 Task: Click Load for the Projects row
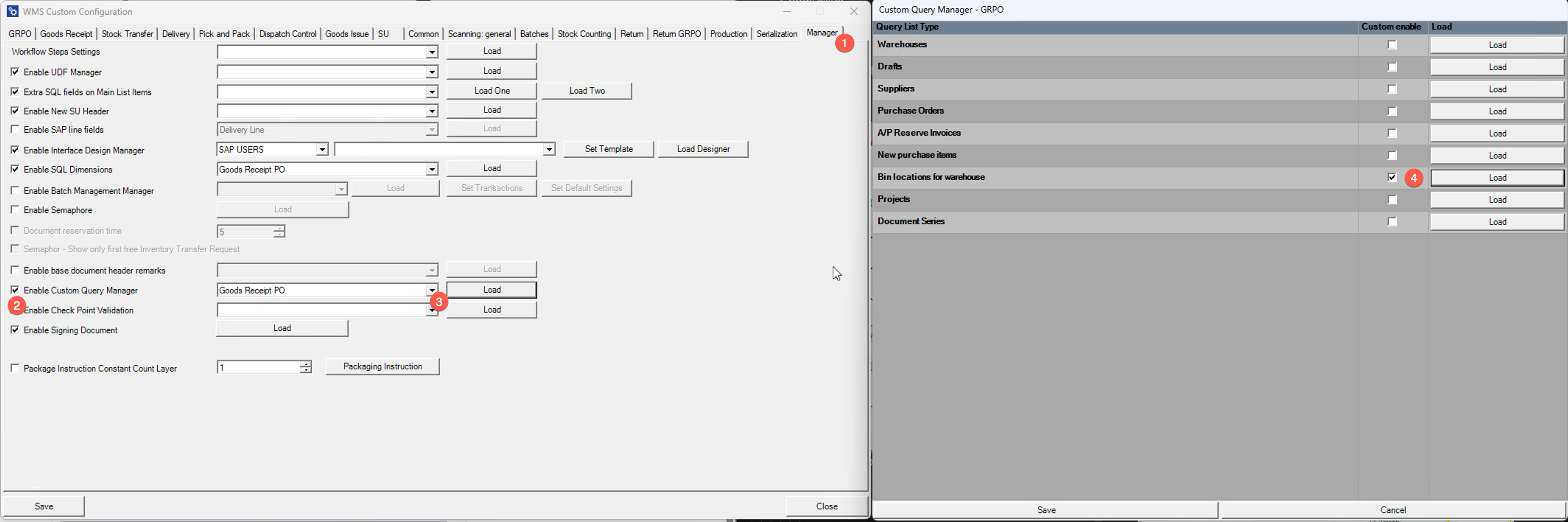(x=1497, y=199)
